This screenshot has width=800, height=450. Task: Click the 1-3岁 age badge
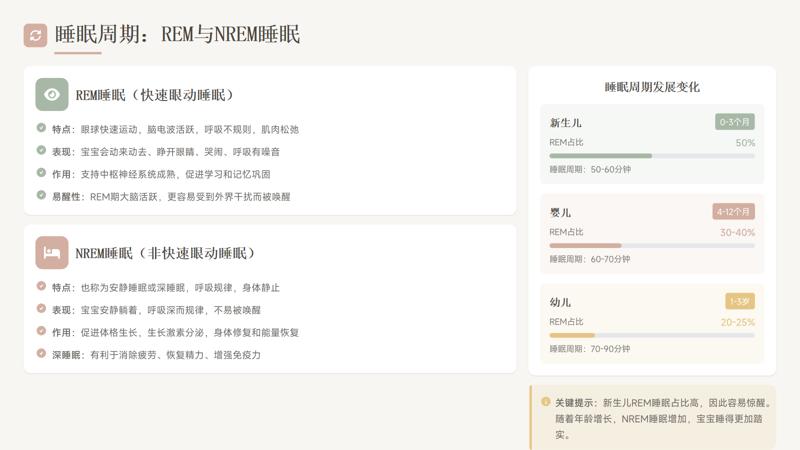click(x=740, y=301)
